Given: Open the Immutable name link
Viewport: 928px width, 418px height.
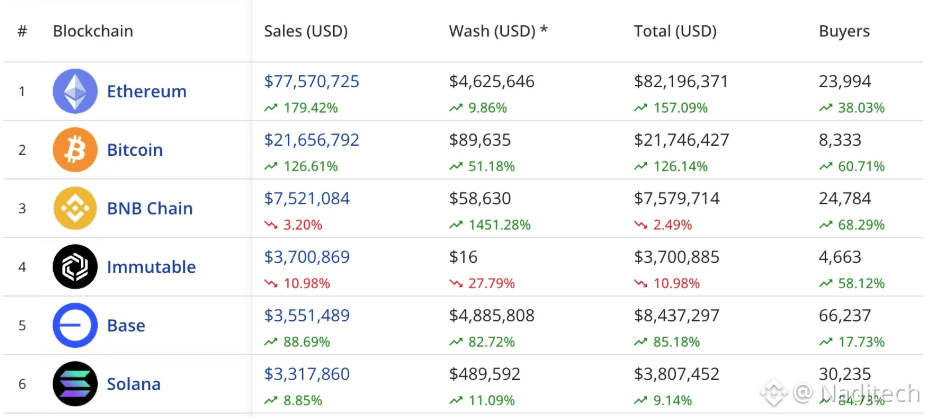Looking at the screenshot, I should pos(151,267).
